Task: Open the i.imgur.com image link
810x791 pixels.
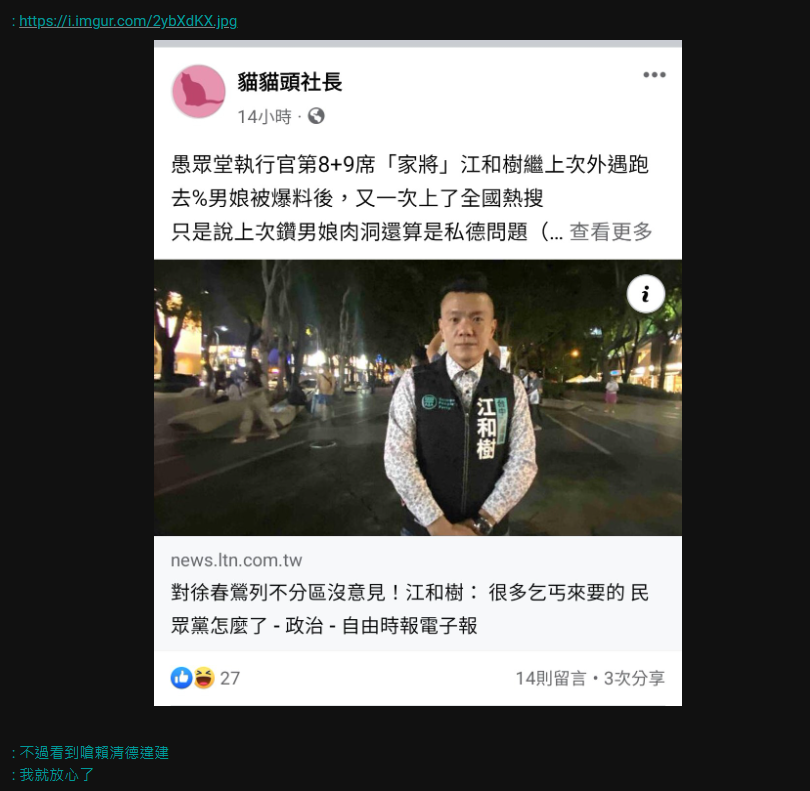Action: [128, 21]
